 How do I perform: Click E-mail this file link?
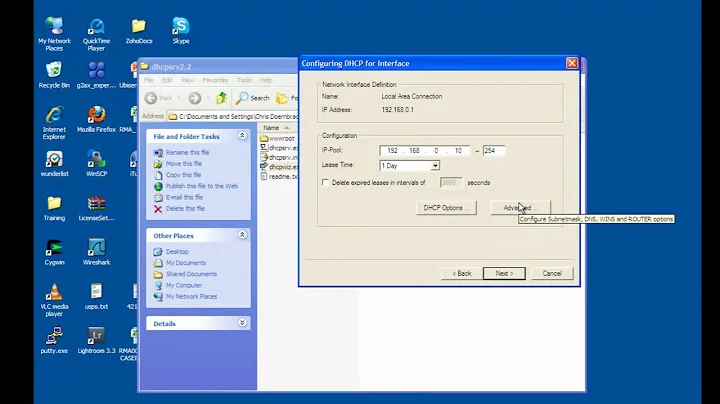click(x=184, y=197)
